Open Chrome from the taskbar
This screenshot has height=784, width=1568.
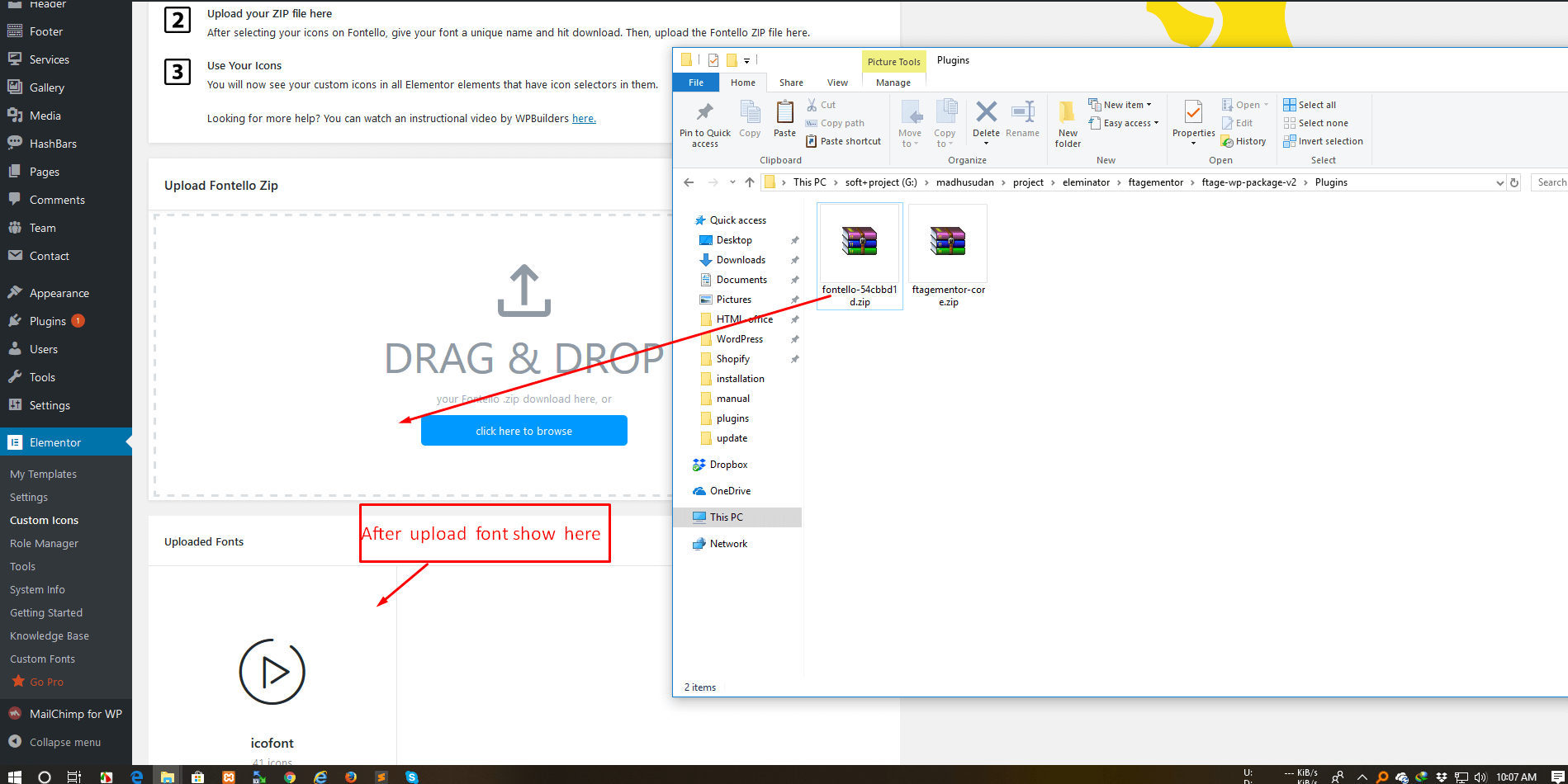290,777
